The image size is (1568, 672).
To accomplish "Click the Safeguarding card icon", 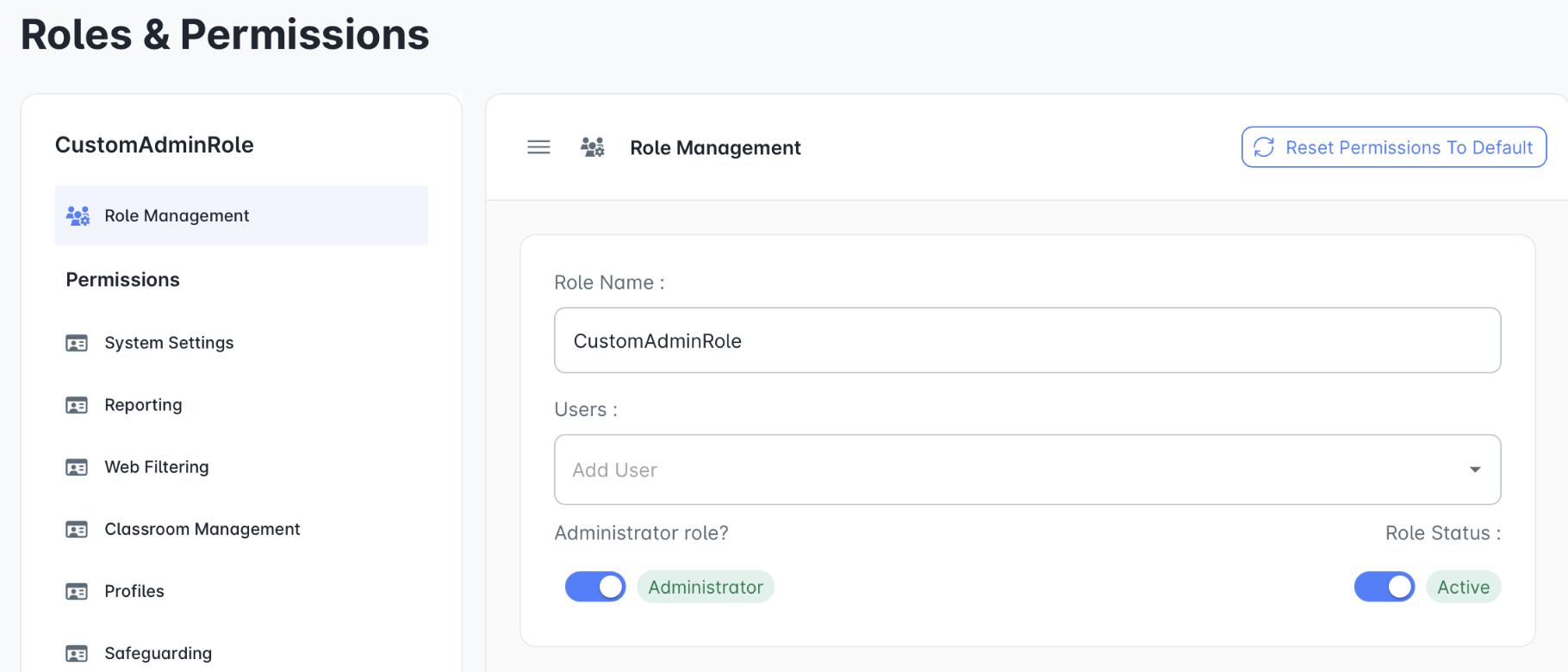I will coord(77,653).
